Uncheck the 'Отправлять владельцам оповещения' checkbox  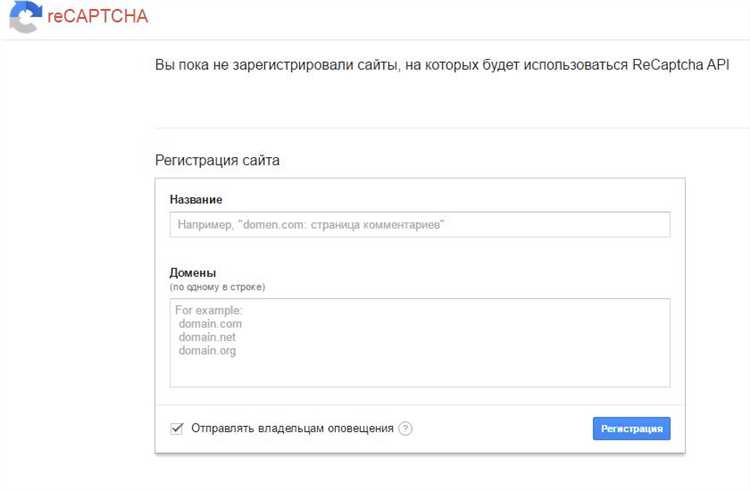[177, 429]
